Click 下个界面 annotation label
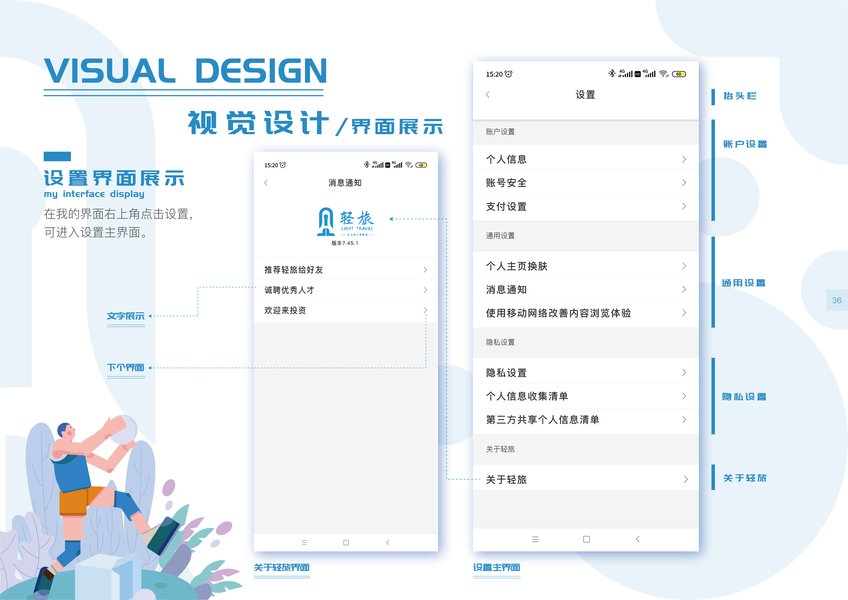This screenshot has height=600, width=848. [x=125, y=368]
